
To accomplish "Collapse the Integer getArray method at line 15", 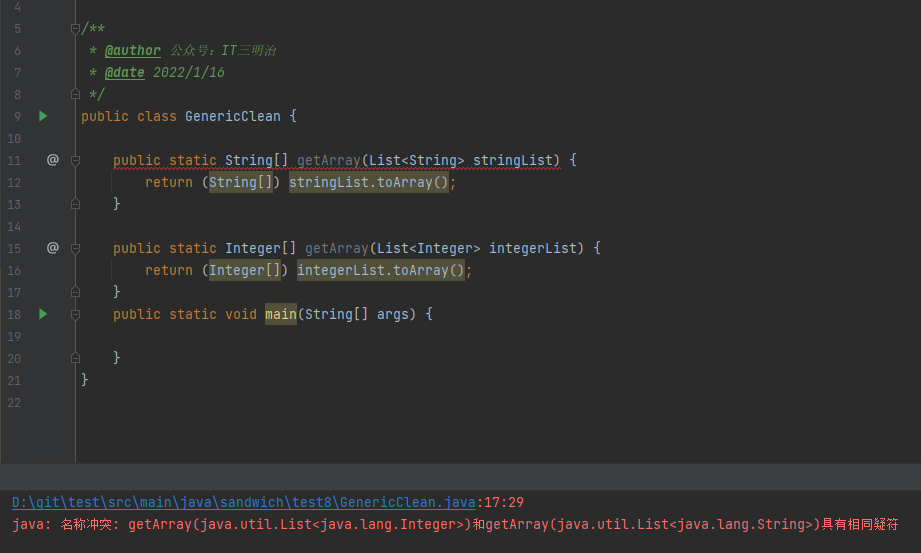I will tap(75, 248).
